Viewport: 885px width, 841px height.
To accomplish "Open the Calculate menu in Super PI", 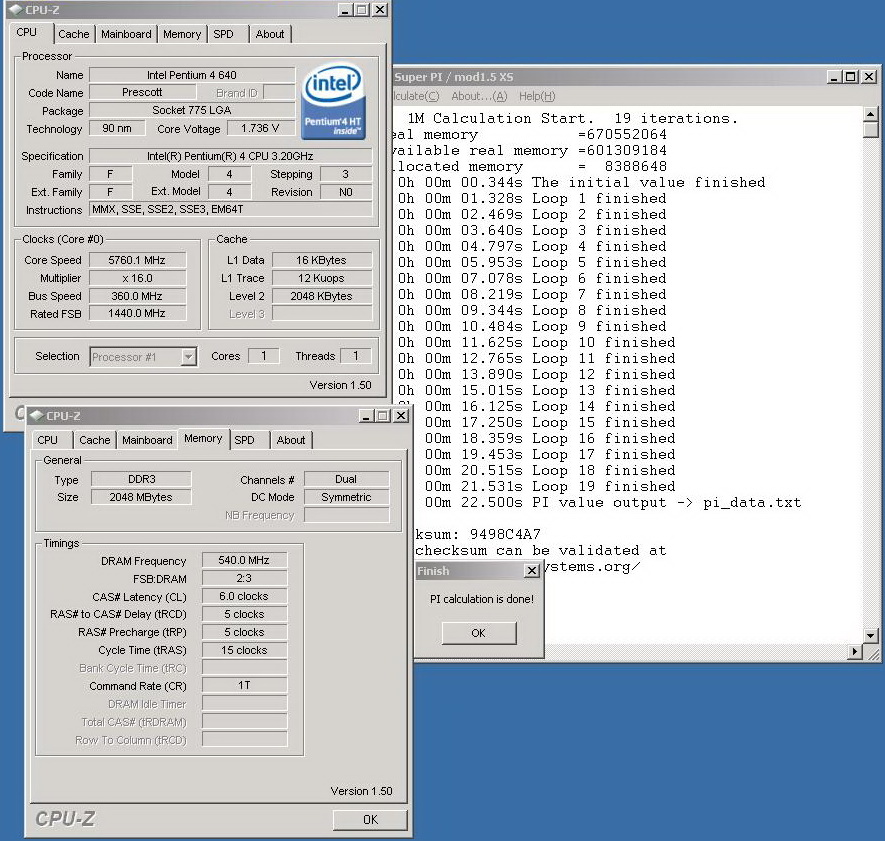I will pyautogui.click(x=415, y=96).
